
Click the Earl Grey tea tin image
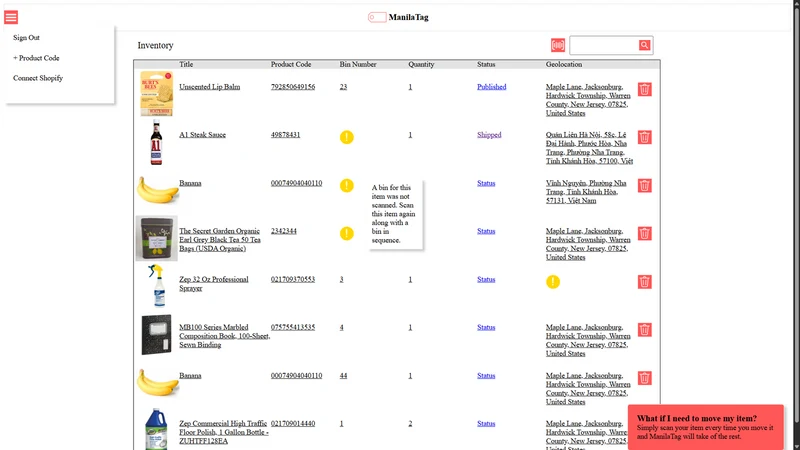click(157, 238)
